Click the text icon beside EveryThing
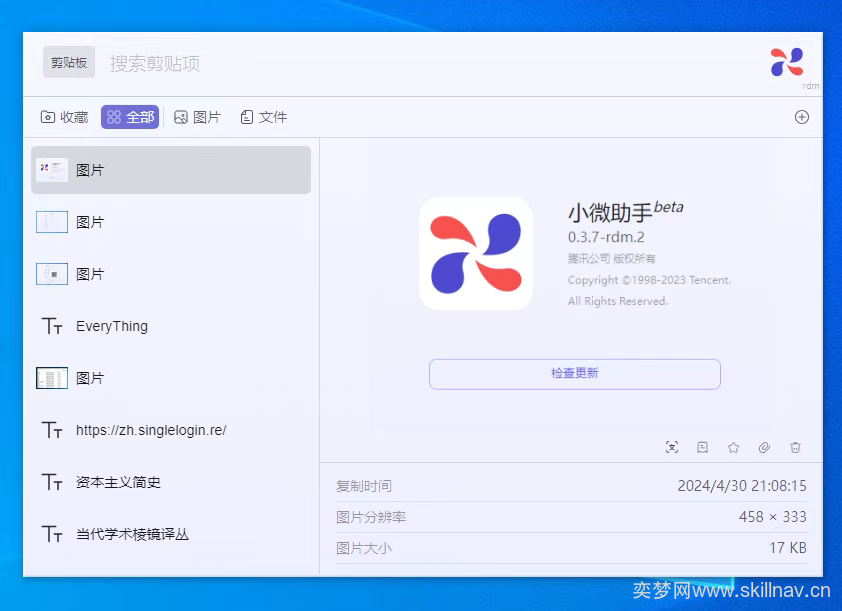The width and height of the screenshot is (842, 611). pyautogui.click(x=52, y=326)
